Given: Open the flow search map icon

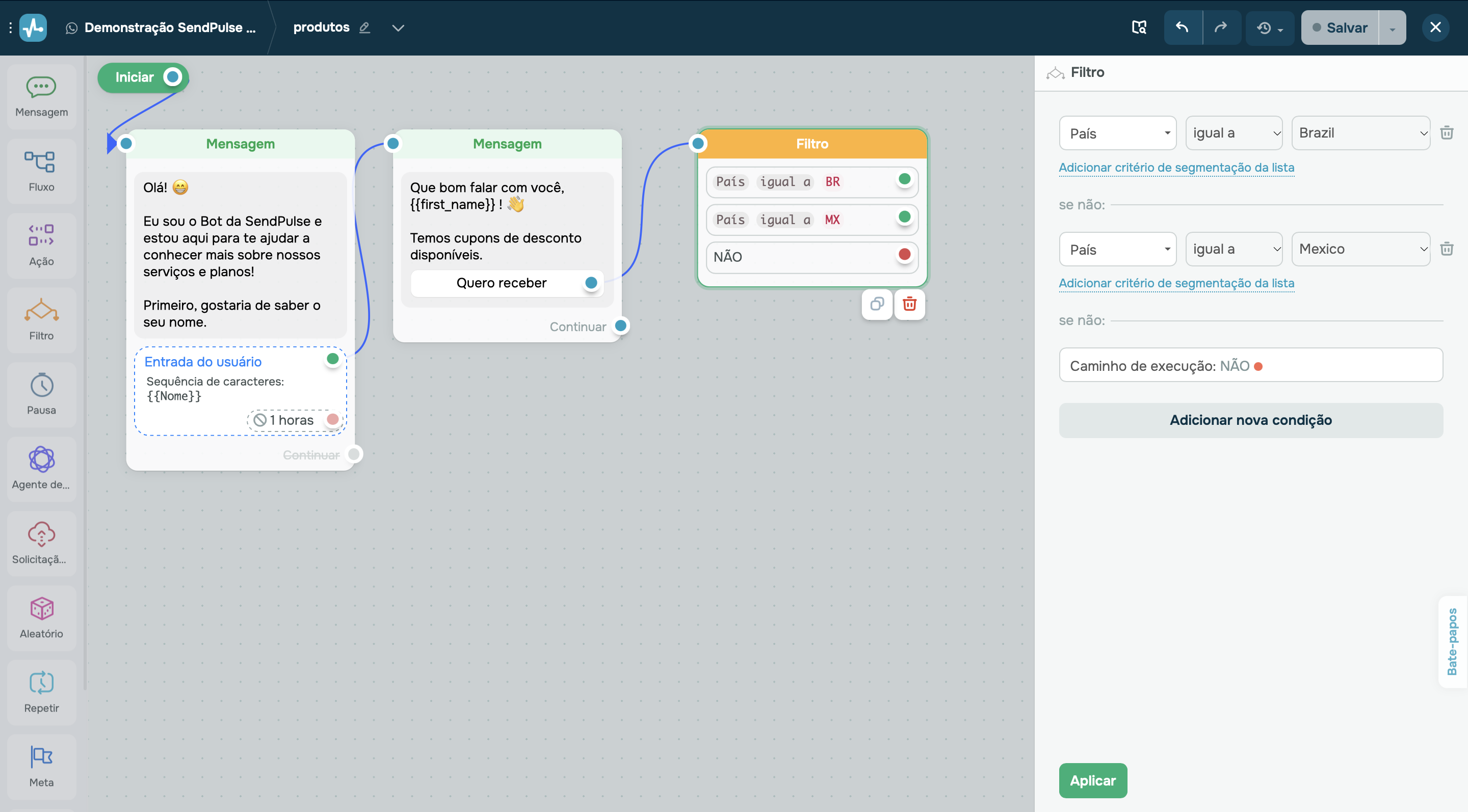Looking at the screenshot, I should point(1139,28).
